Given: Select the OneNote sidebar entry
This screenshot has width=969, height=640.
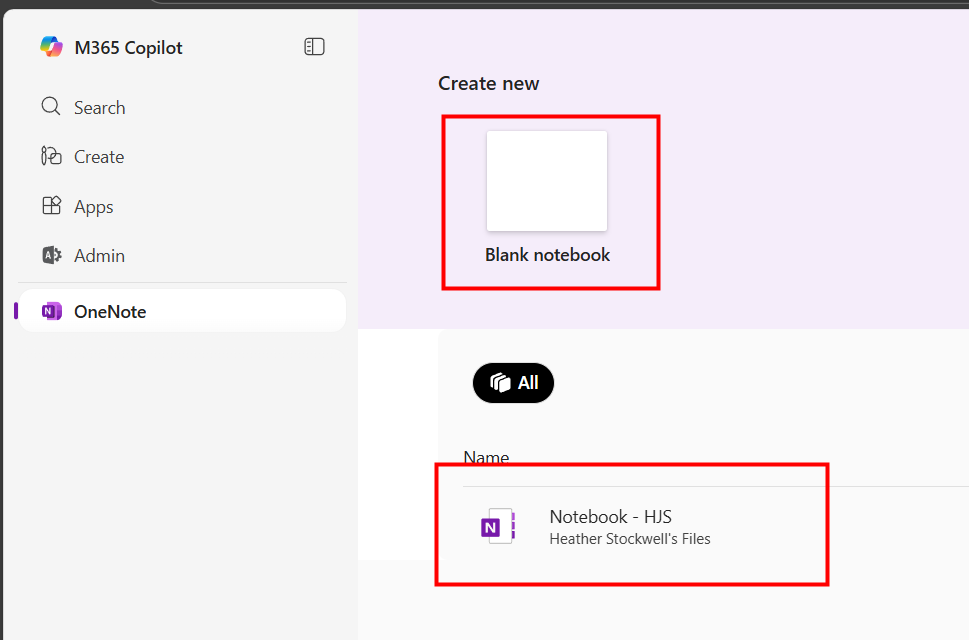Looking at the screenshot, I should (x=182, y=311).
